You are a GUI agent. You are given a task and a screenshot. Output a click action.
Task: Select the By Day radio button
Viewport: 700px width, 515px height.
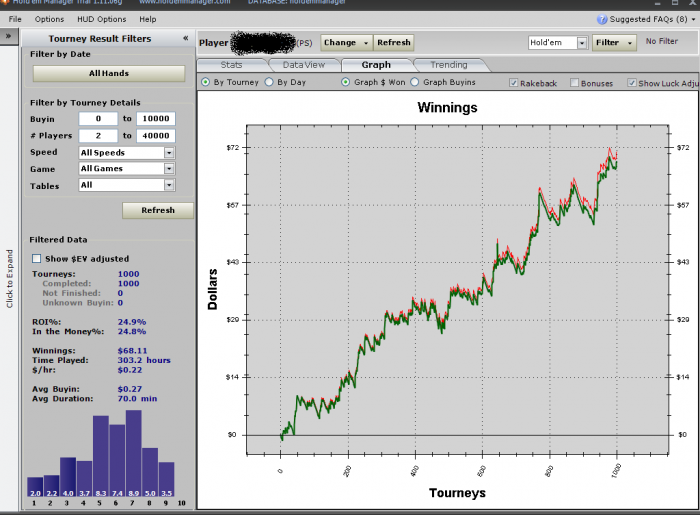click(x=269, y=82)
